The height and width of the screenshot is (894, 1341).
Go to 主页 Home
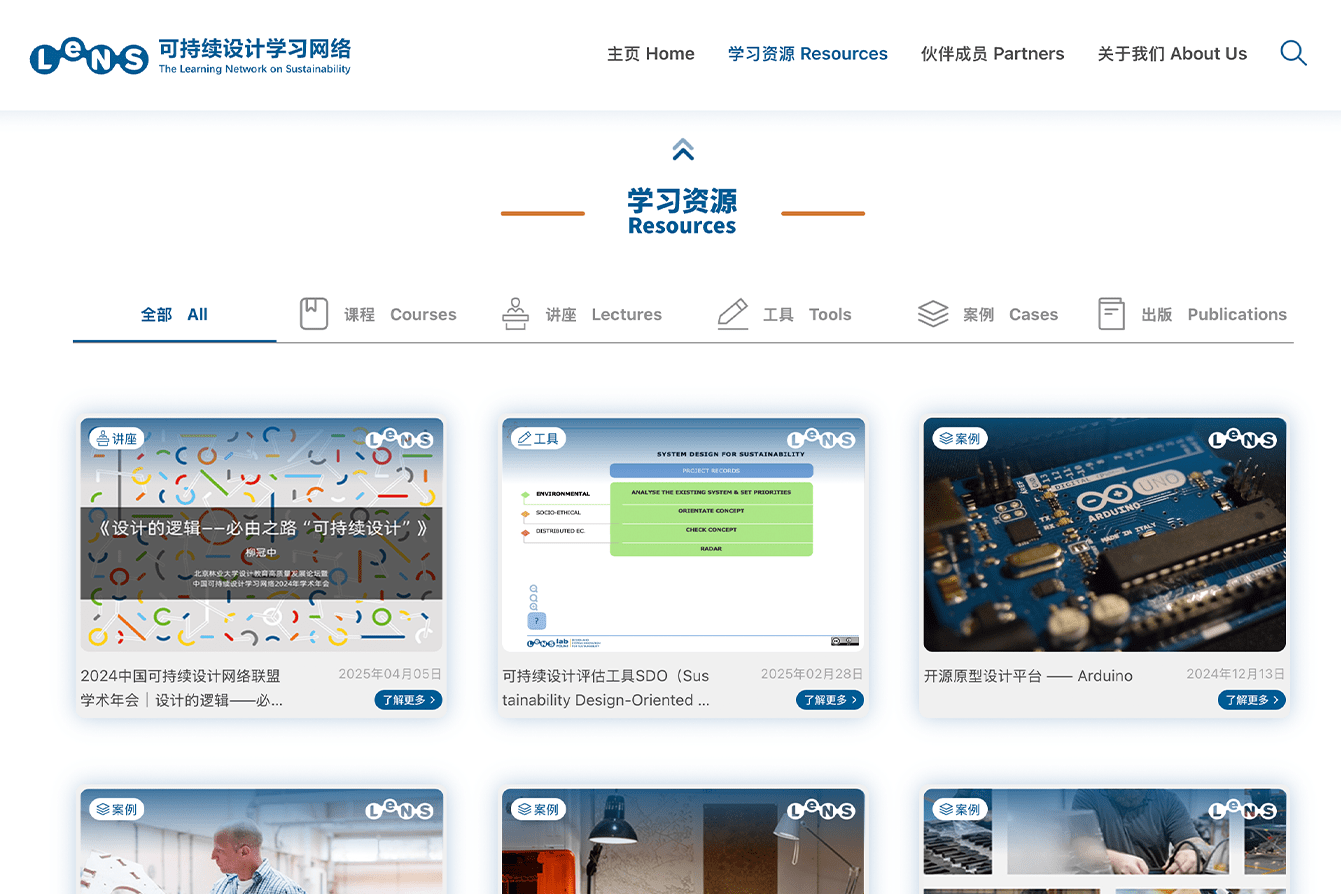coord(650,54)
